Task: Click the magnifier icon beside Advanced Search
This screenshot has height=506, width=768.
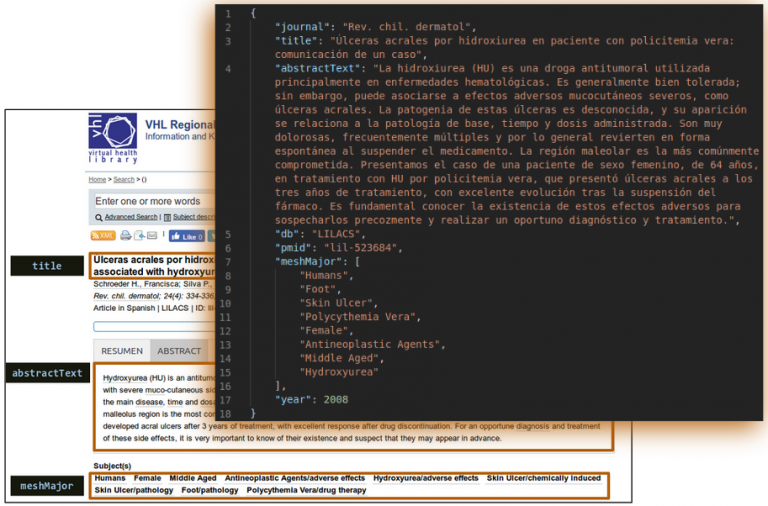Action: click(x=99, y=217)
